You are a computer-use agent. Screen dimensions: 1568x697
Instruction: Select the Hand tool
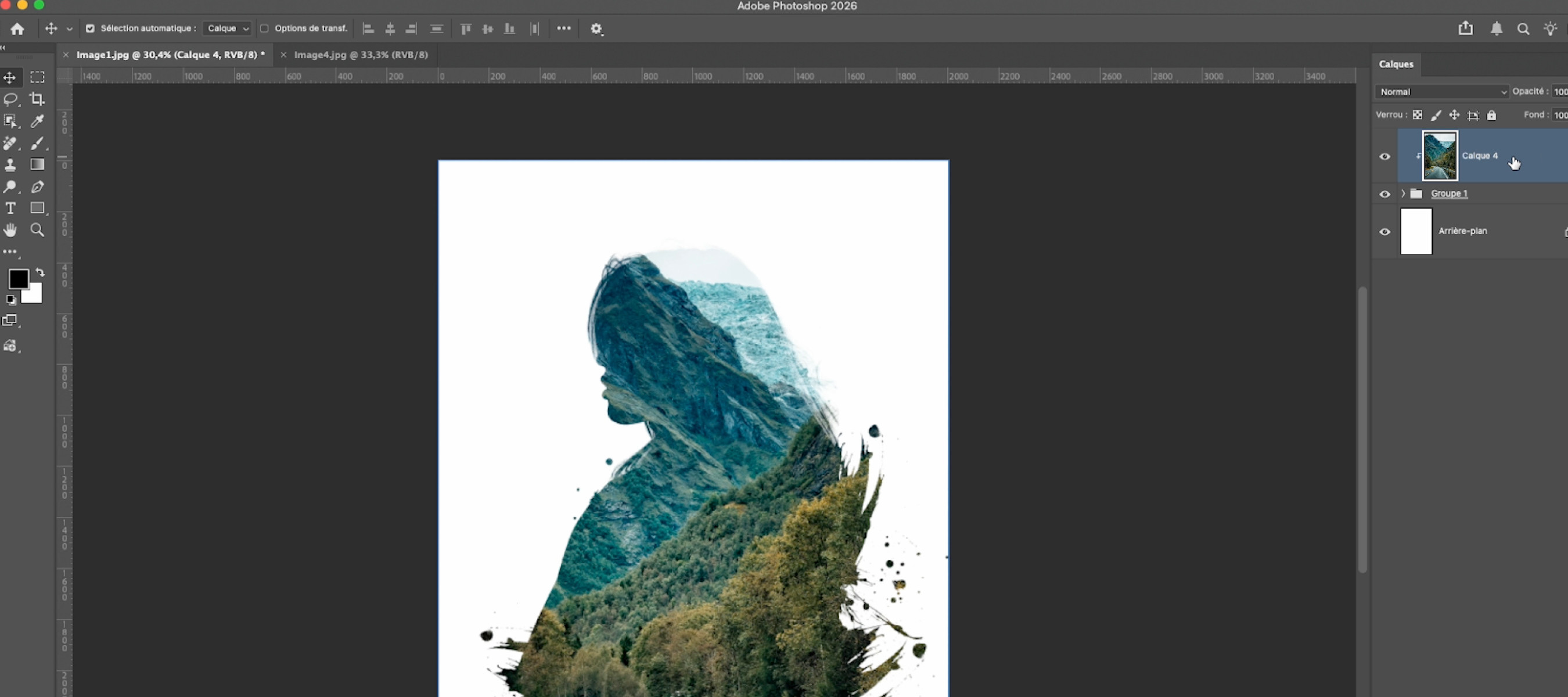[x=10, y=230]
